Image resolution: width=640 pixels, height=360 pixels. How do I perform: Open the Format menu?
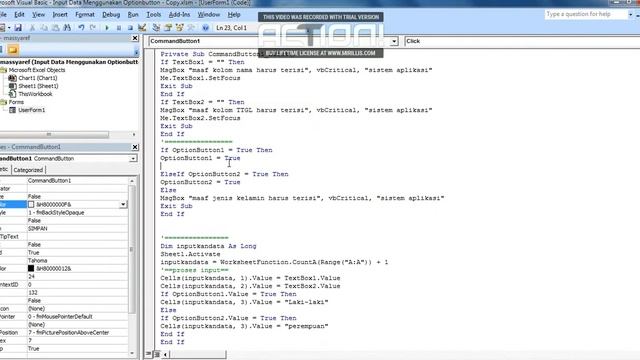[85, 15]
